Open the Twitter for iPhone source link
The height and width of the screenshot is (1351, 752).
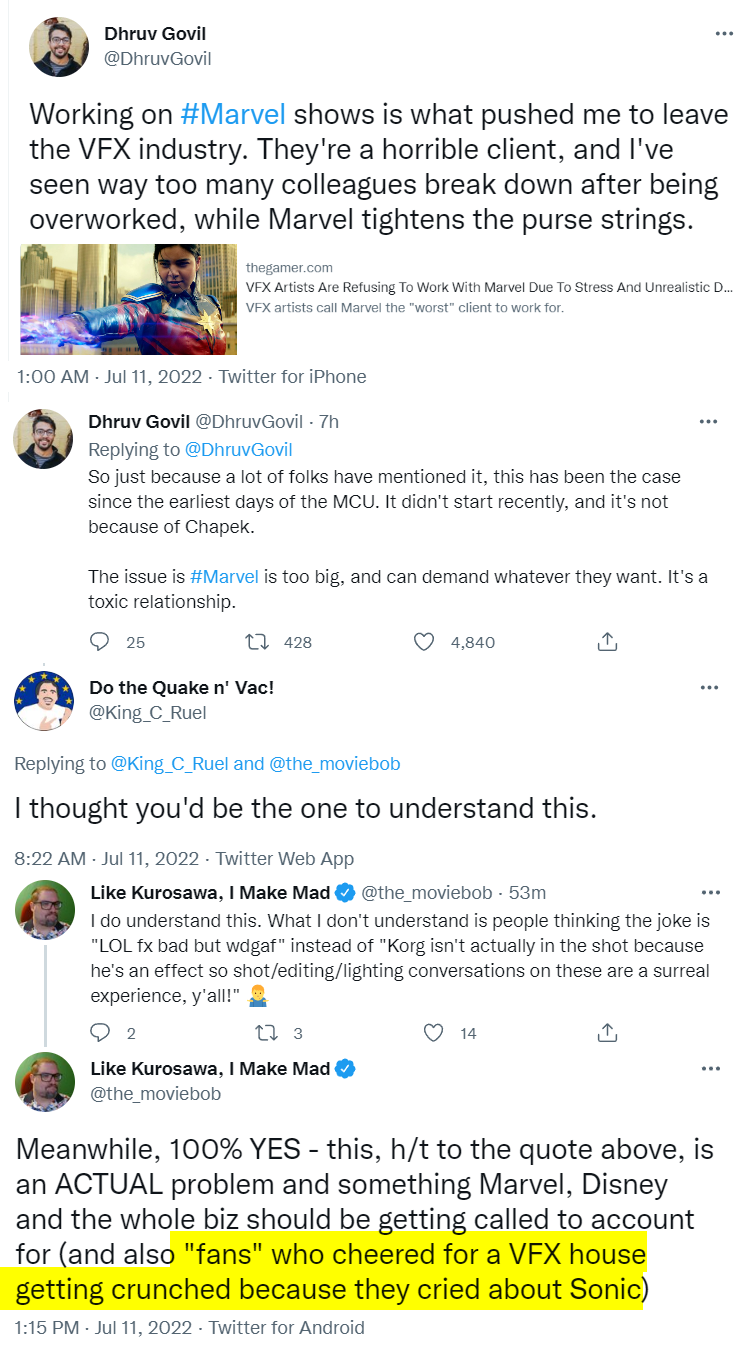pyautogui.click(x=292, y=377)
